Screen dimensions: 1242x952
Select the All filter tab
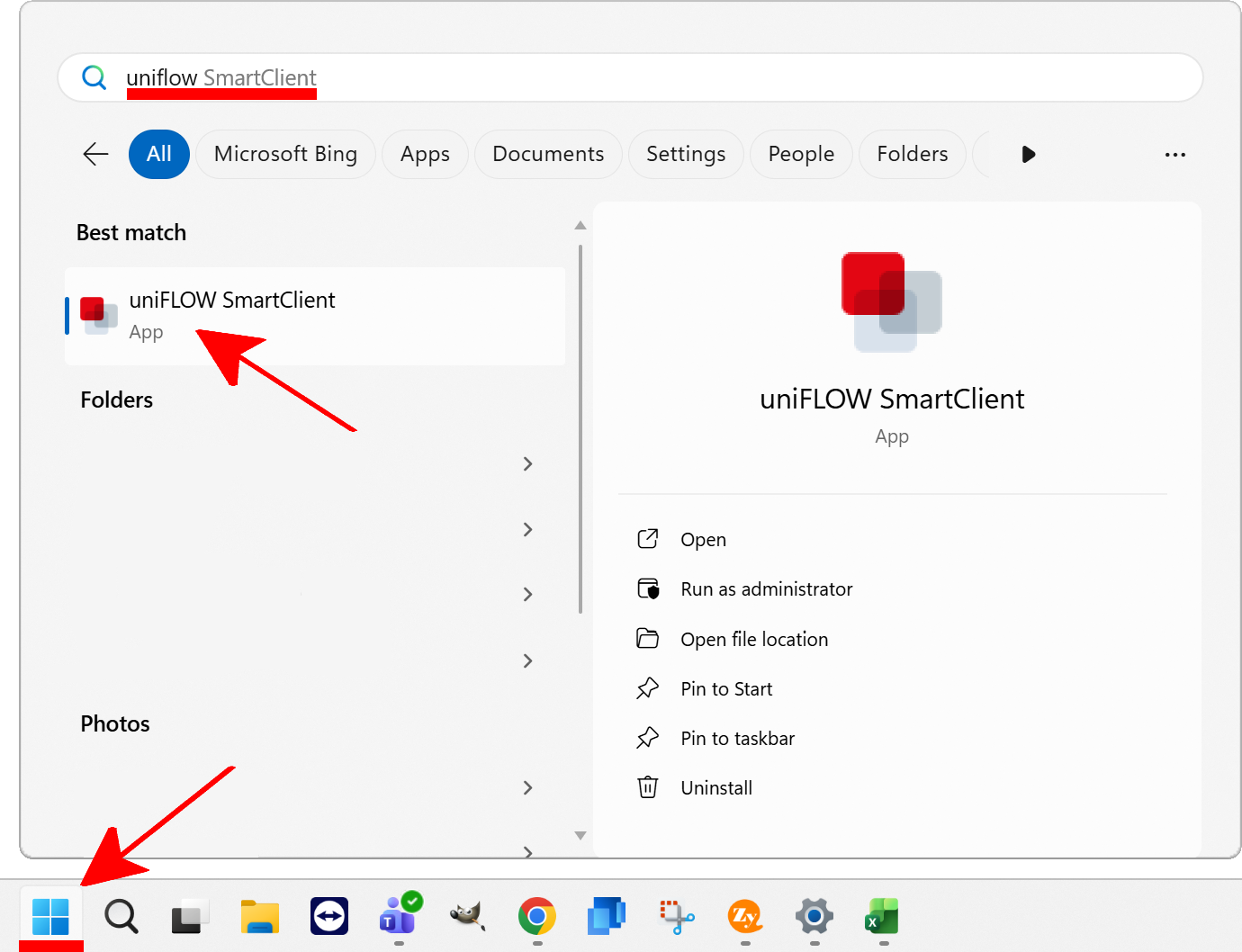pyautogui.click(x=159, y=154)
